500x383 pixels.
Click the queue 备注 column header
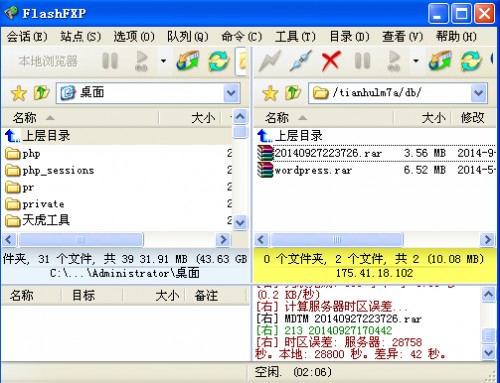216,295
